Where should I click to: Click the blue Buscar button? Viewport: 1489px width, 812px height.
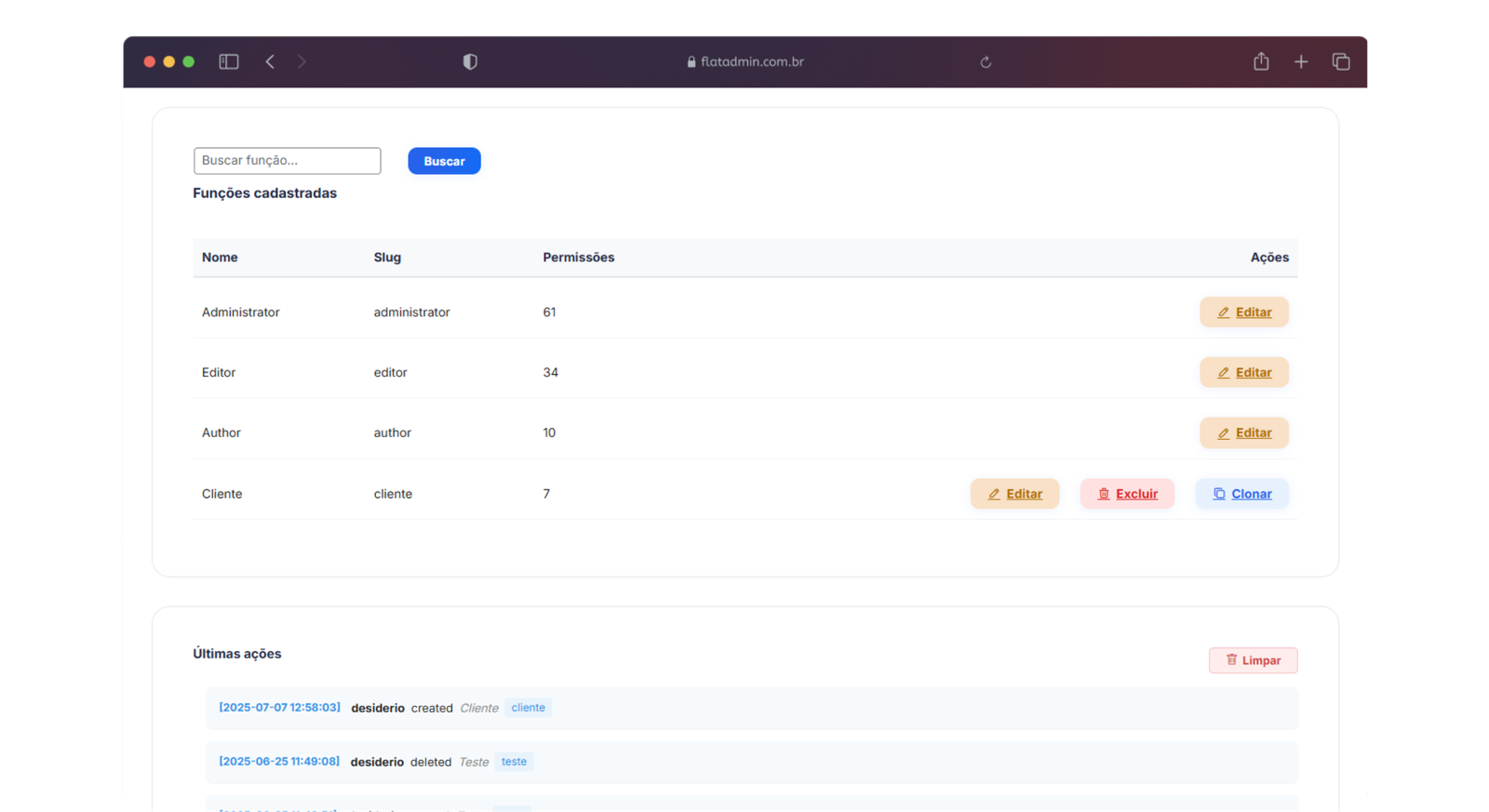tap(444, 161)
